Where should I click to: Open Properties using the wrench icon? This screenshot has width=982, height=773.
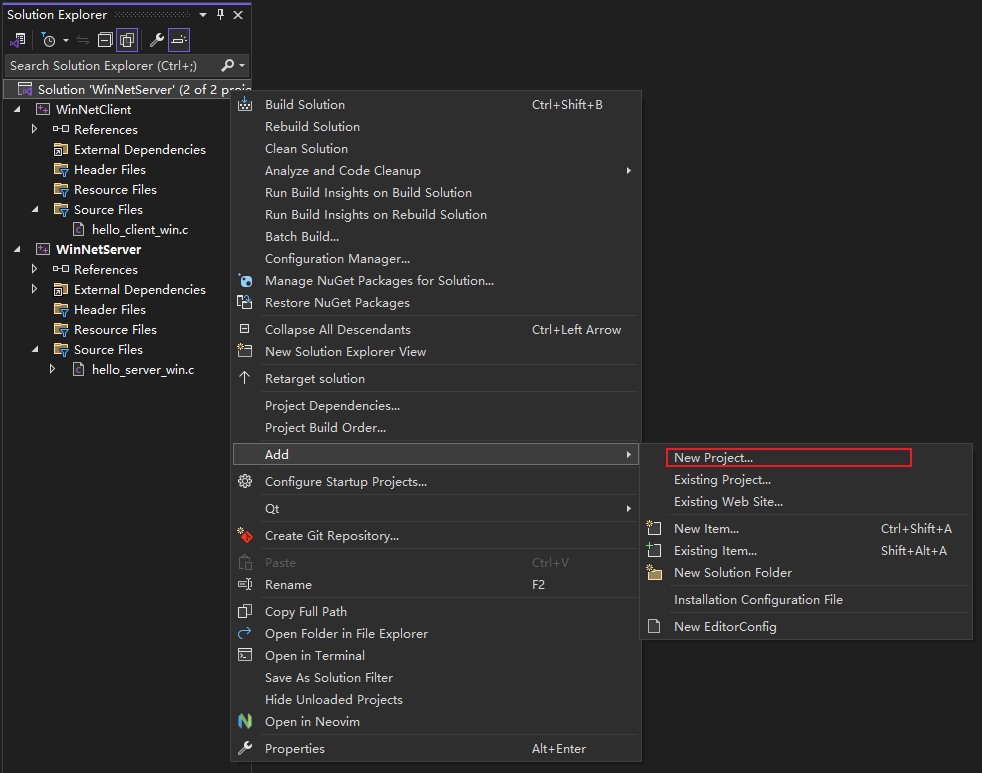click(156, 40)
